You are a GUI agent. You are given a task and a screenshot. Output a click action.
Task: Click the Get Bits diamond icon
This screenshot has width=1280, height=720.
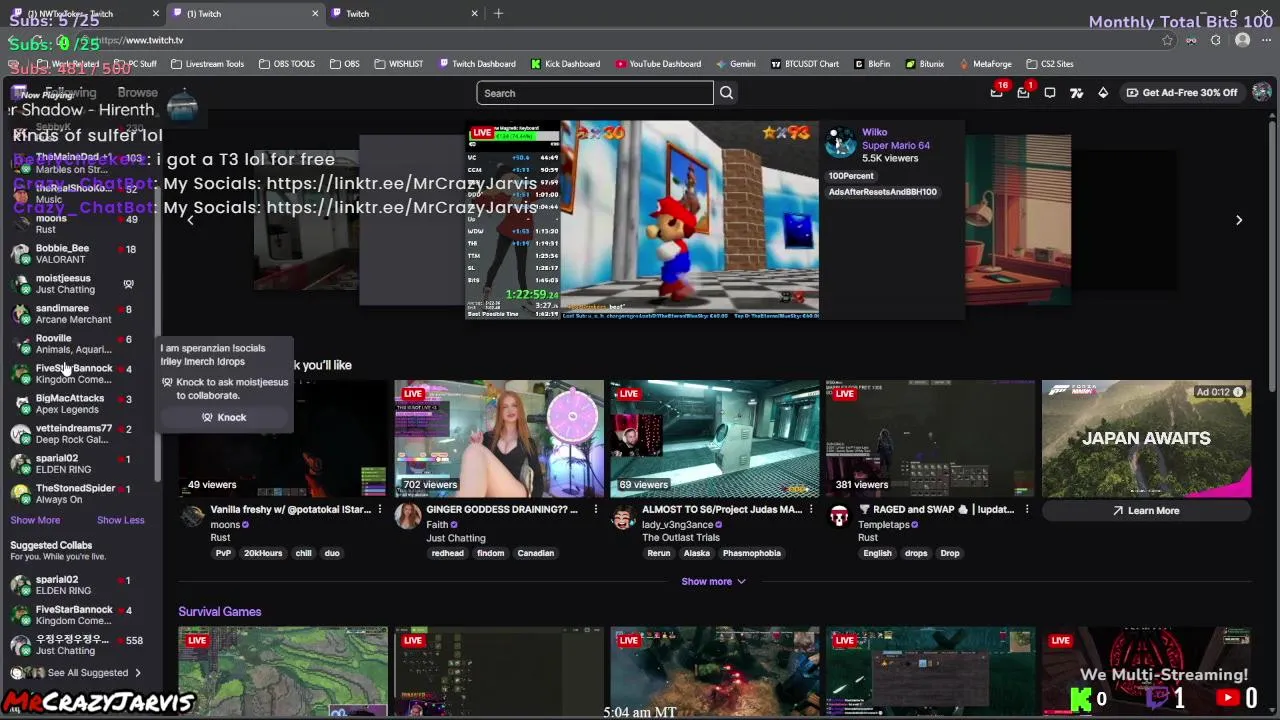[1103, 92]
